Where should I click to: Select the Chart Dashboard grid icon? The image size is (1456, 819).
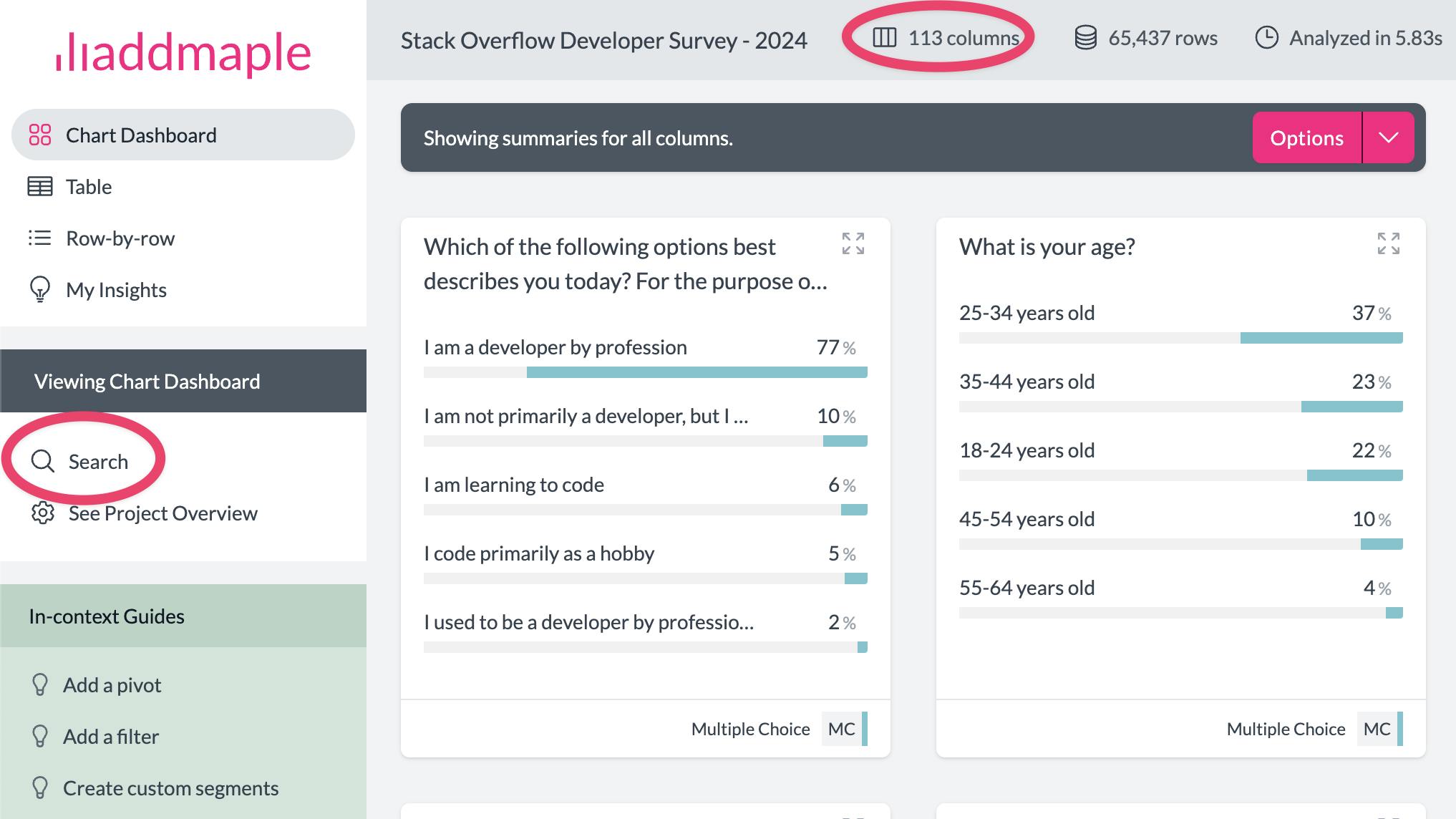(40, 135)
